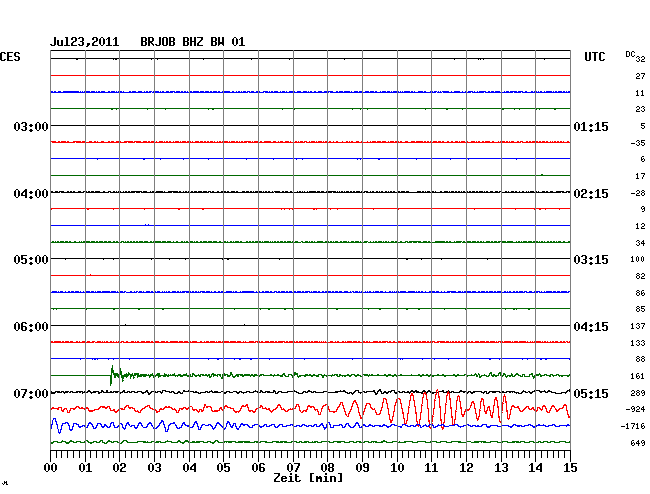Click the 02:15 UTC time label
The height and width of the screenshot is (494, 650).
591,194
